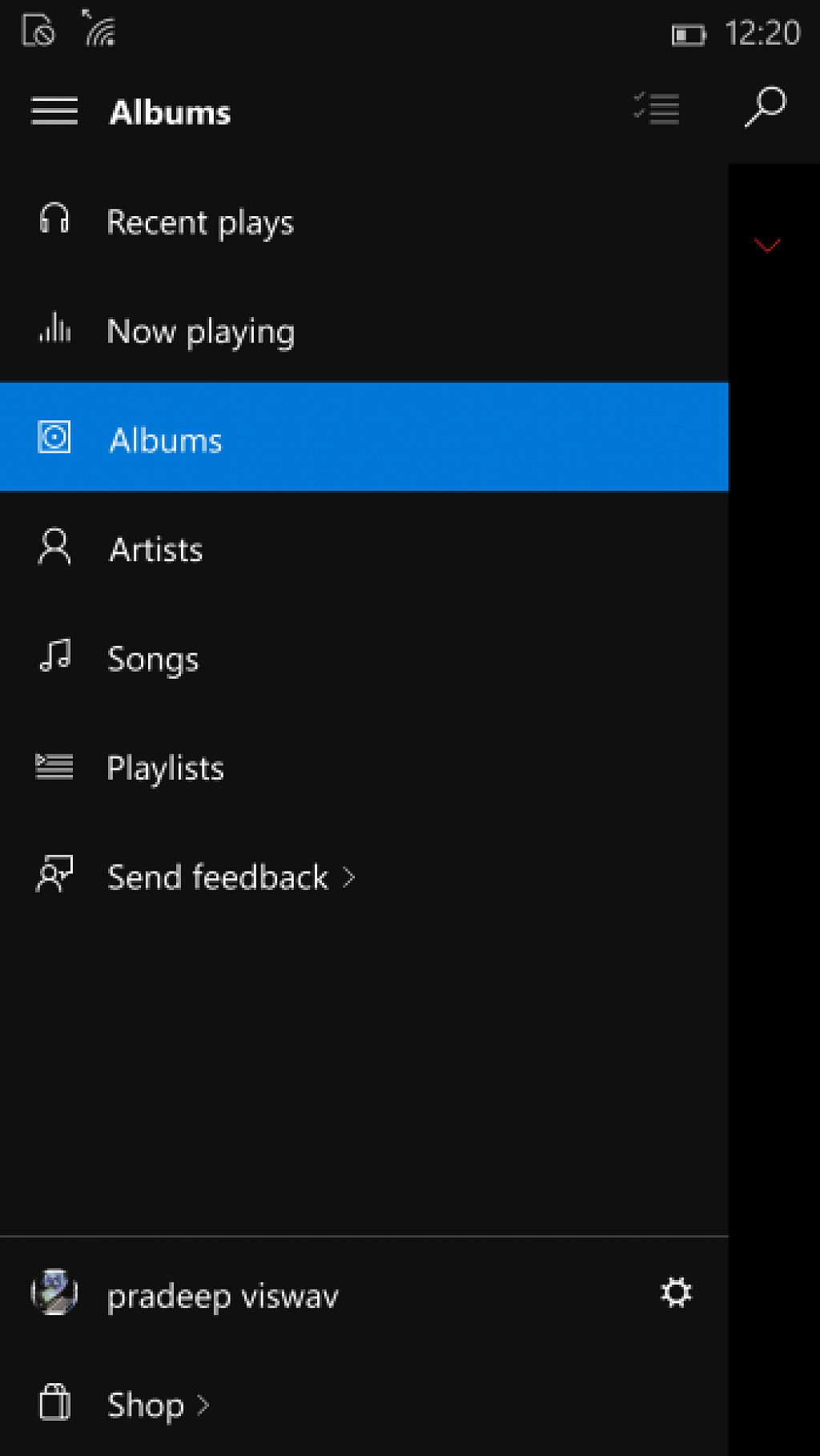The width and height of the screenshot is (820, 1456).
Task: Toggle the multi-select list icon
Action: tap(657, 108)
